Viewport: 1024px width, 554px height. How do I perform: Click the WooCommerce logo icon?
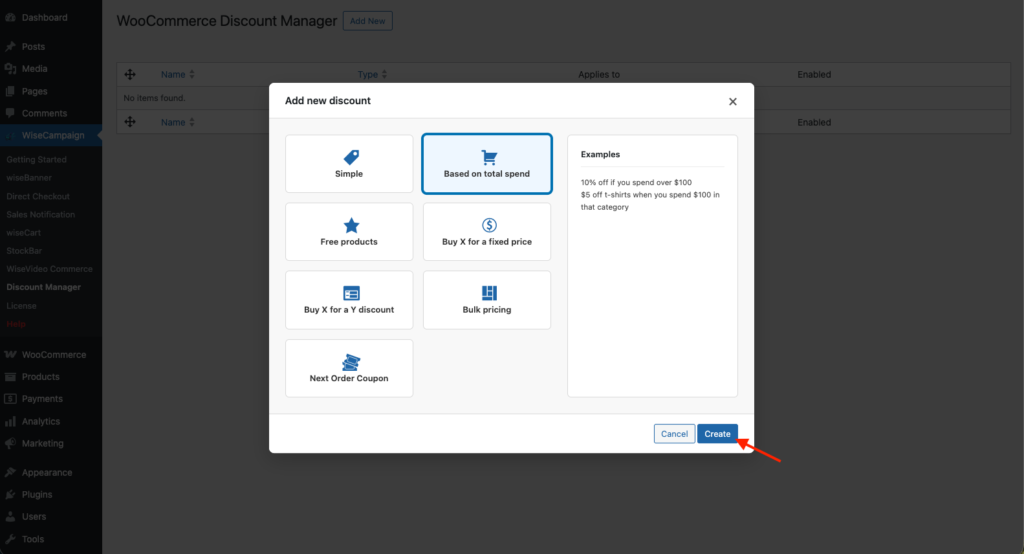[10, 355]
